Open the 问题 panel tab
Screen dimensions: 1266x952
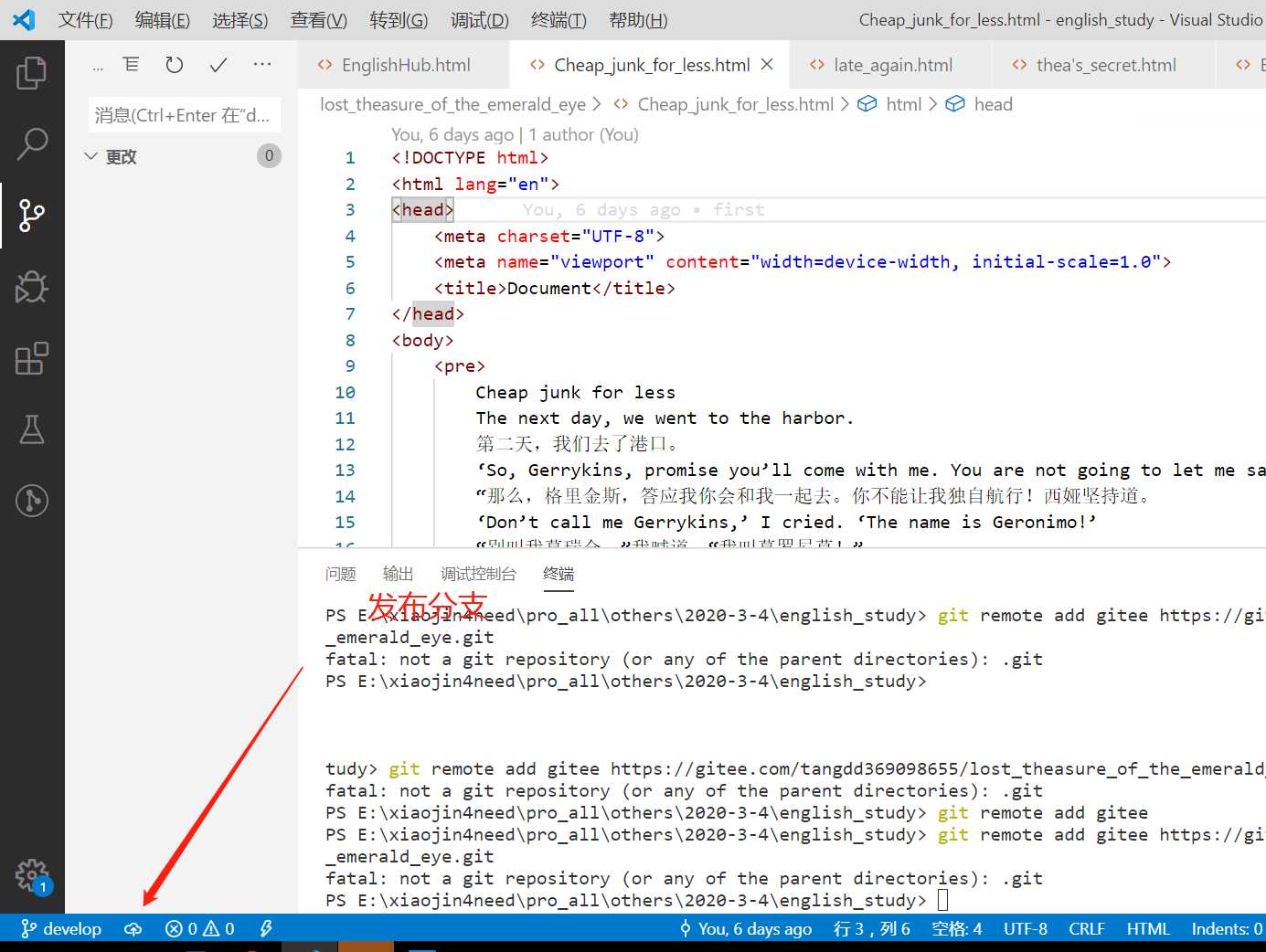[x=341, y=574]
